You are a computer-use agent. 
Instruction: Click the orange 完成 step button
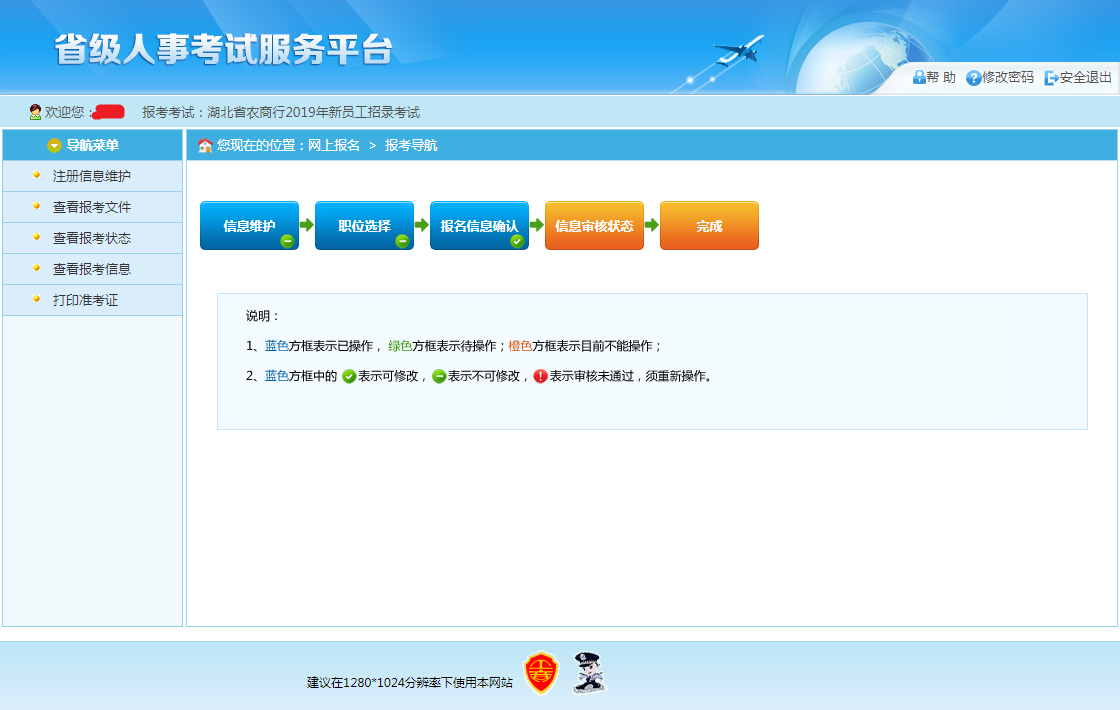tap(709, 226)
